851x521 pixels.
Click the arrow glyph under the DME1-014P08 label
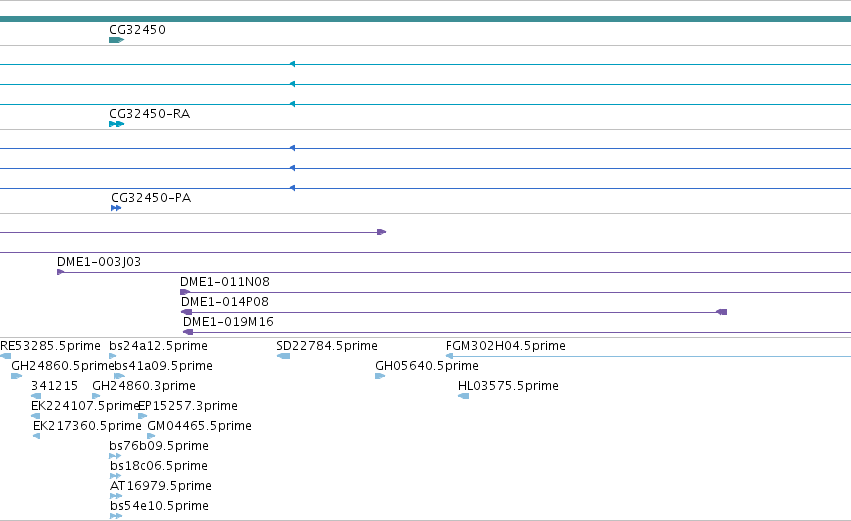tap(186, 312)
